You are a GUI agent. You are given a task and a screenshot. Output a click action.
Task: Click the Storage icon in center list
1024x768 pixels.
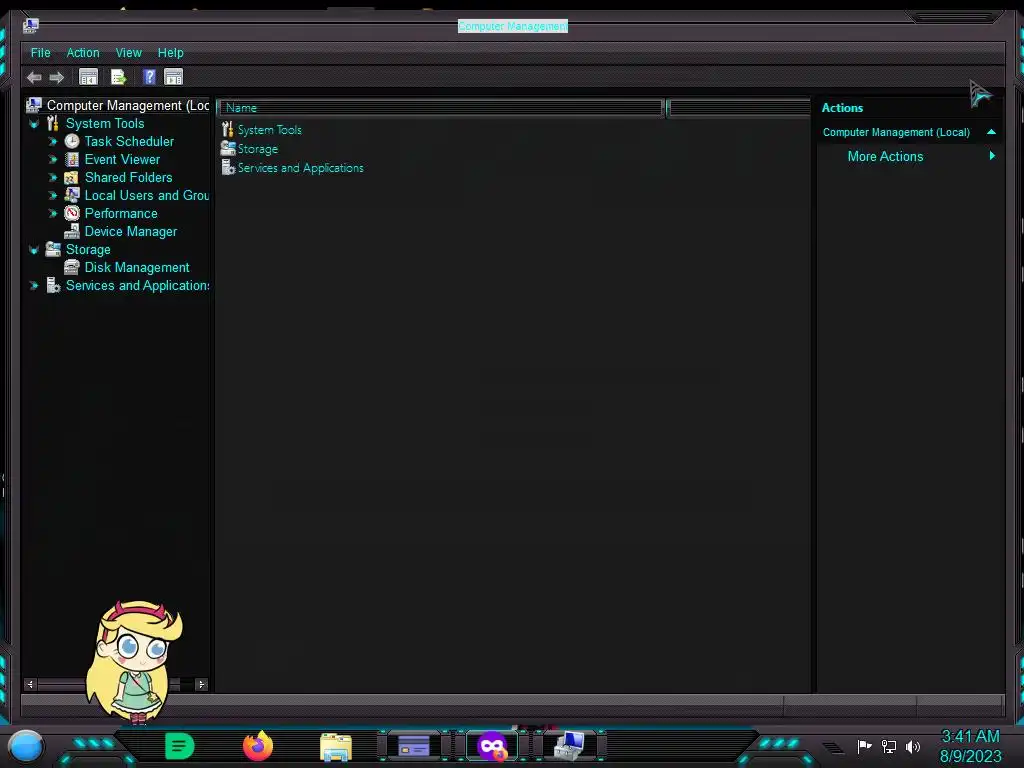(x=227, y=148)
